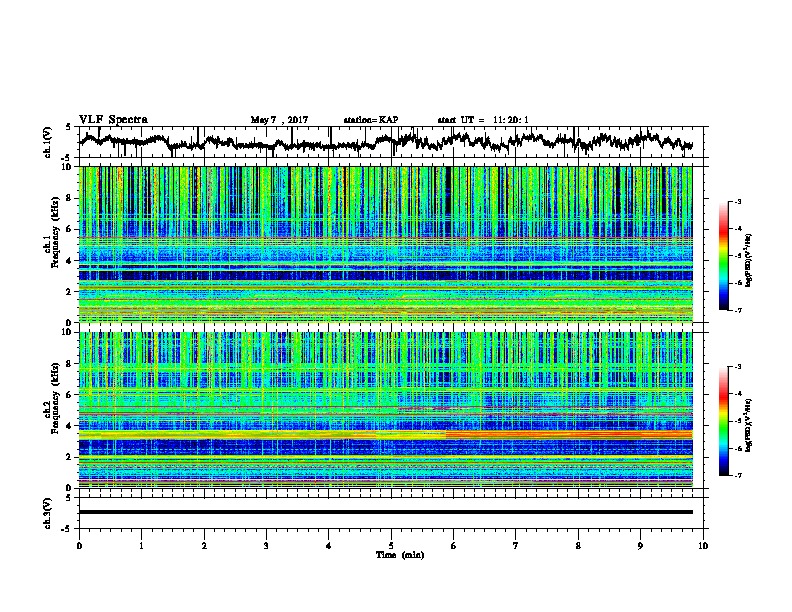The width and height of the screenshot is (792, 612).
Task: Click the ch.2 PSD color scale bar
Action: coord(723,421)
